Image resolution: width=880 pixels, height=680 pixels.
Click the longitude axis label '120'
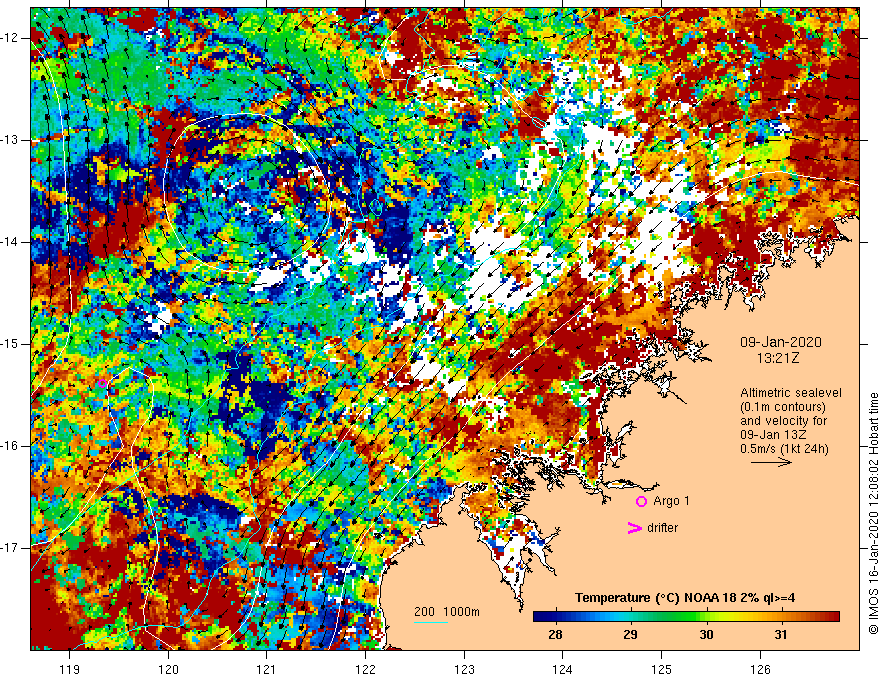pos(168,669)
